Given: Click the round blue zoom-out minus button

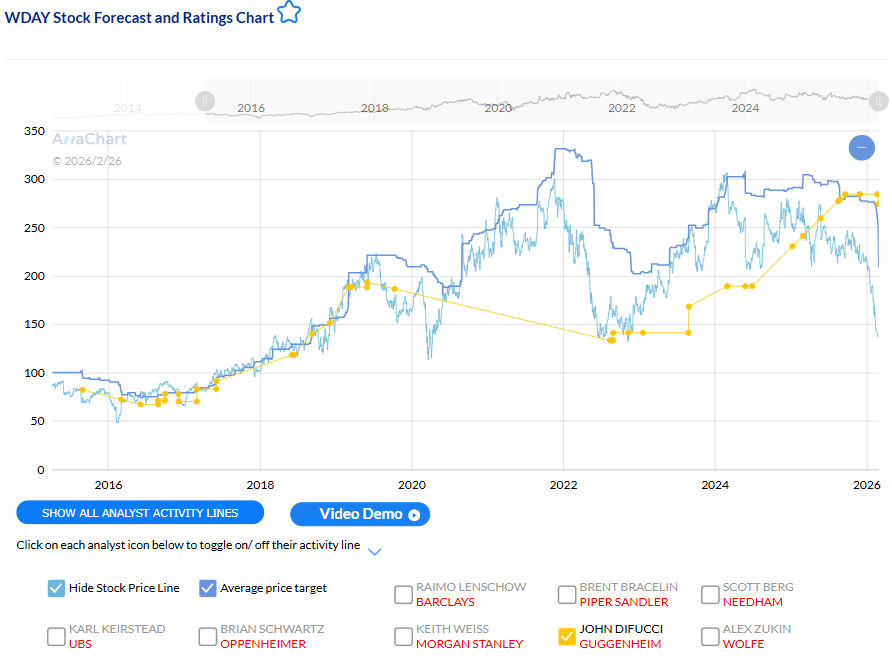Looking at the screenshot, I should pyautogui.click(x=861, y=148).
